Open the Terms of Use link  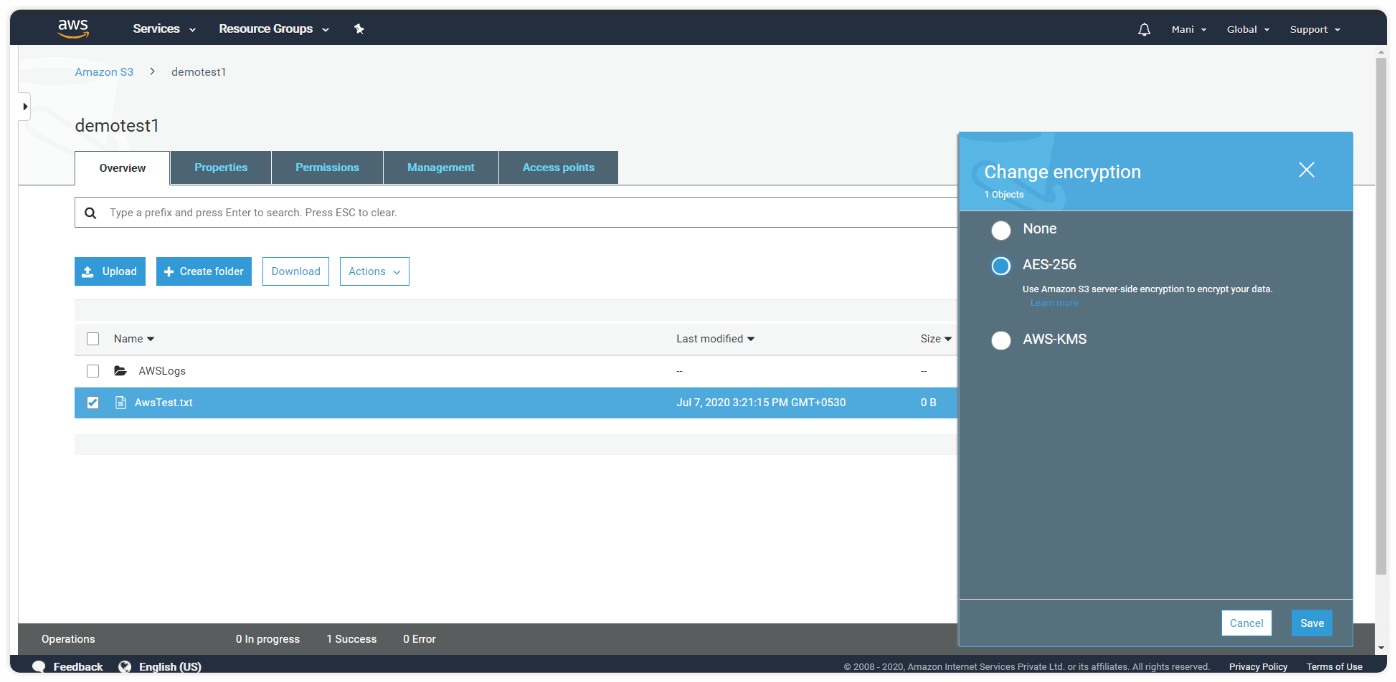(x=1334, y=667)
